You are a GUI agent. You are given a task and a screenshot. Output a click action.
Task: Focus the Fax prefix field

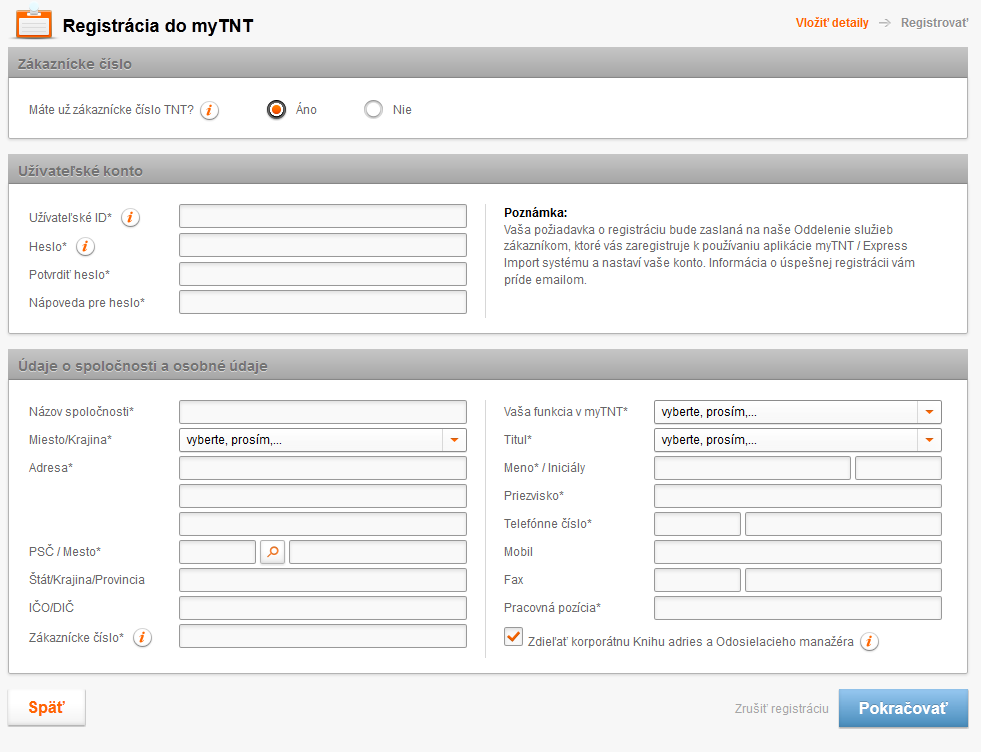pos(697,580)
